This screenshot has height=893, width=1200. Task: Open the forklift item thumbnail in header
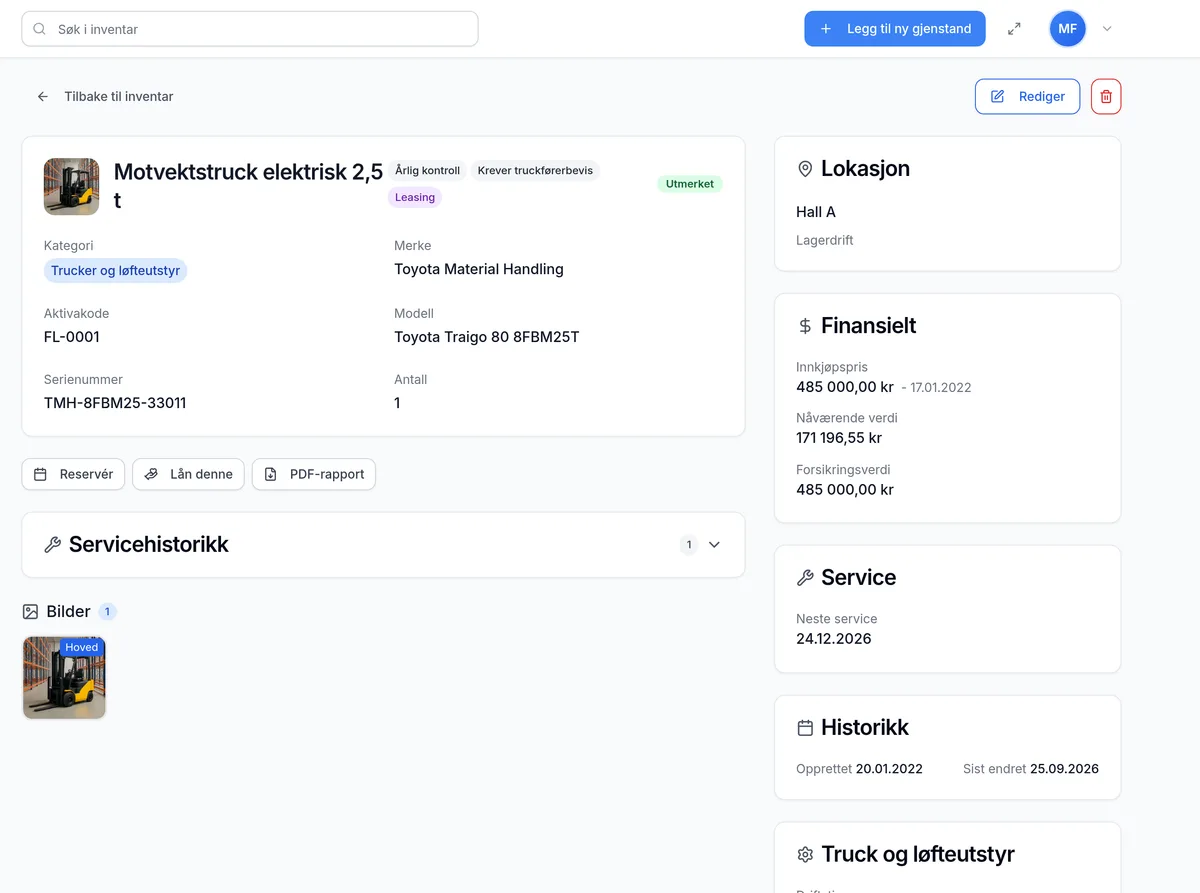pyautogui.click(x=71, y=186)
